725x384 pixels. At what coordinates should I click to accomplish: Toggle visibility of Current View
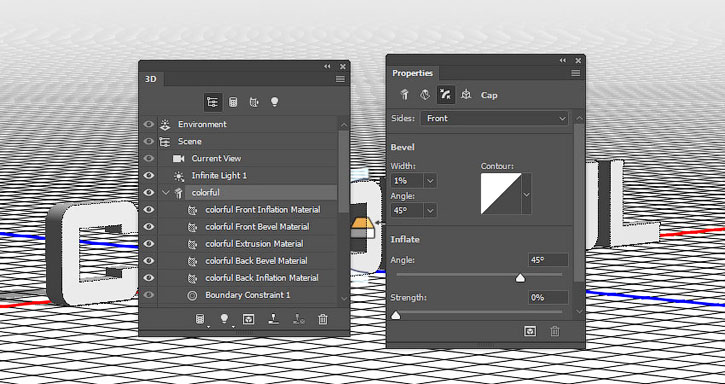point(148,158)
